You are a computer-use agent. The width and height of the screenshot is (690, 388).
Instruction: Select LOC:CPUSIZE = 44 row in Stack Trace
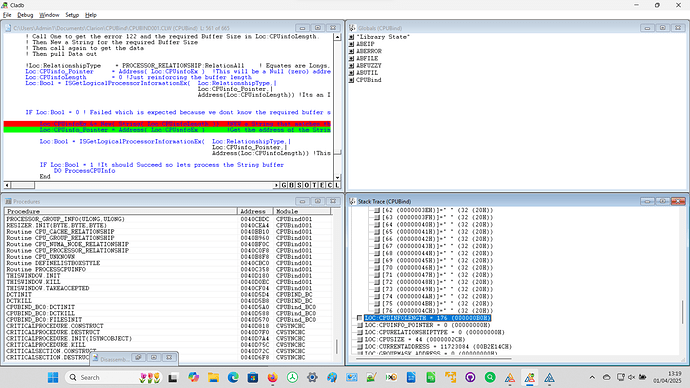click(x=415, y=340)
